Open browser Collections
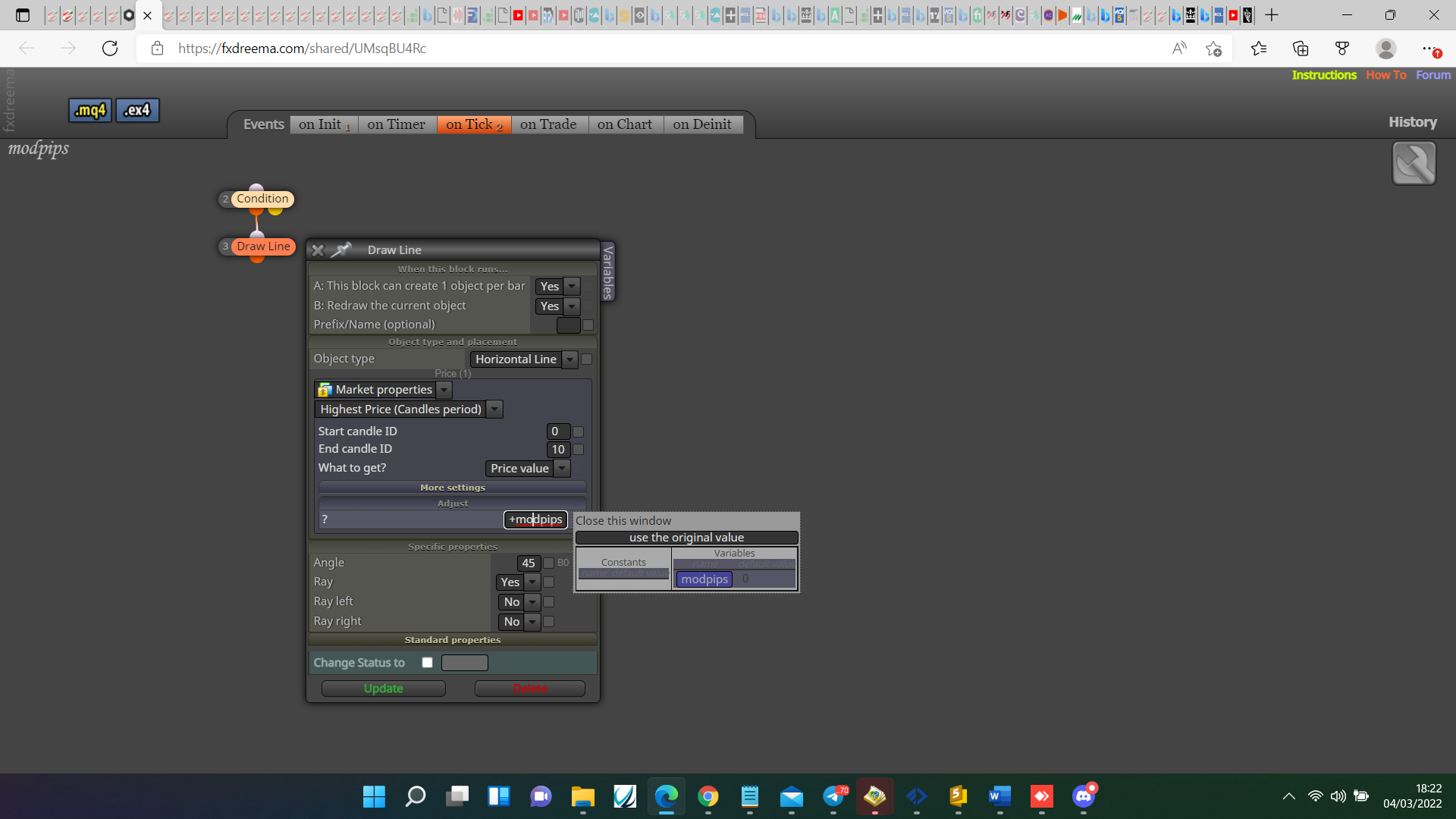 click(x=1301, y=49)
